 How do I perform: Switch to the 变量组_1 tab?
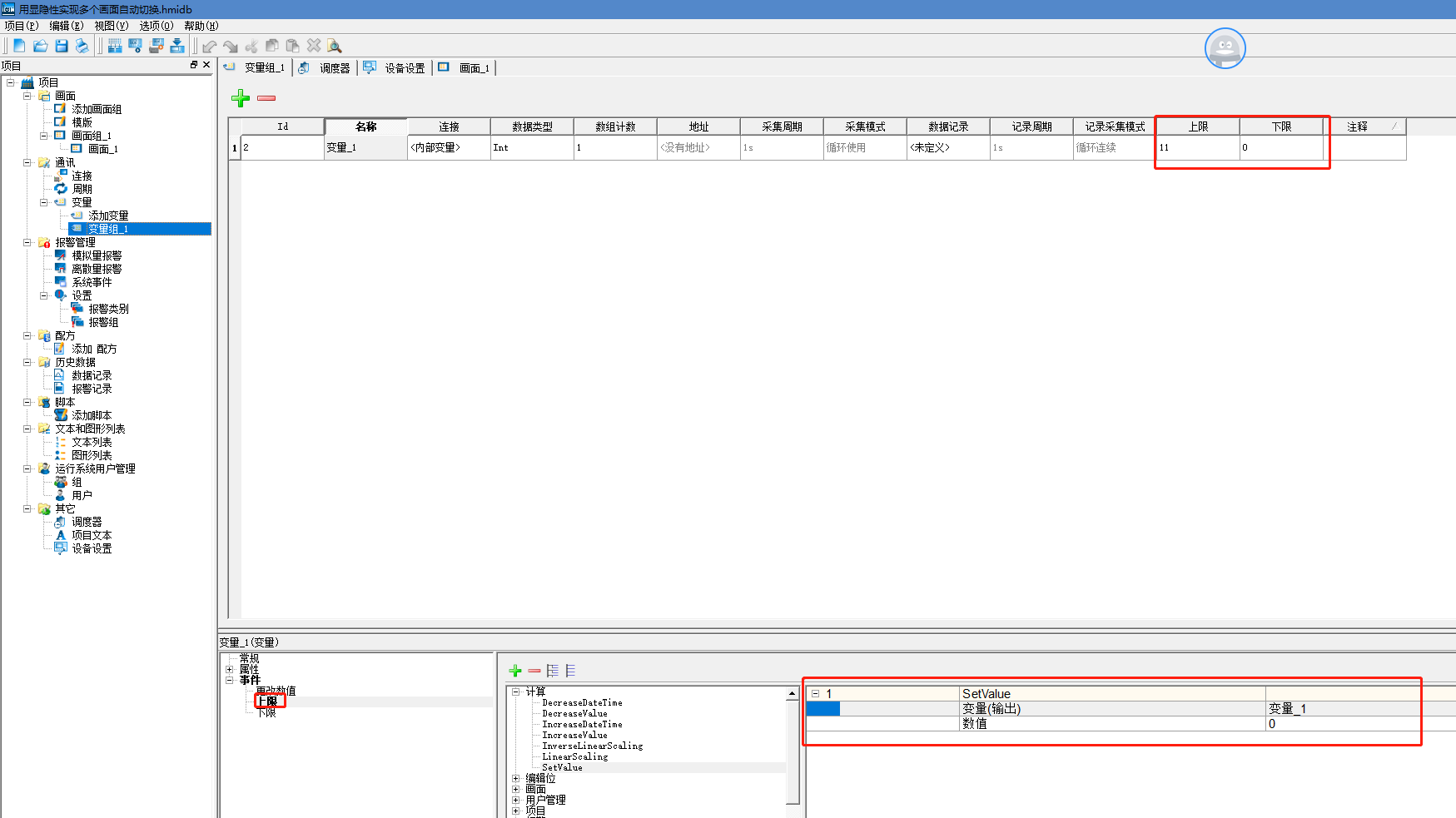tap(256, 68)
